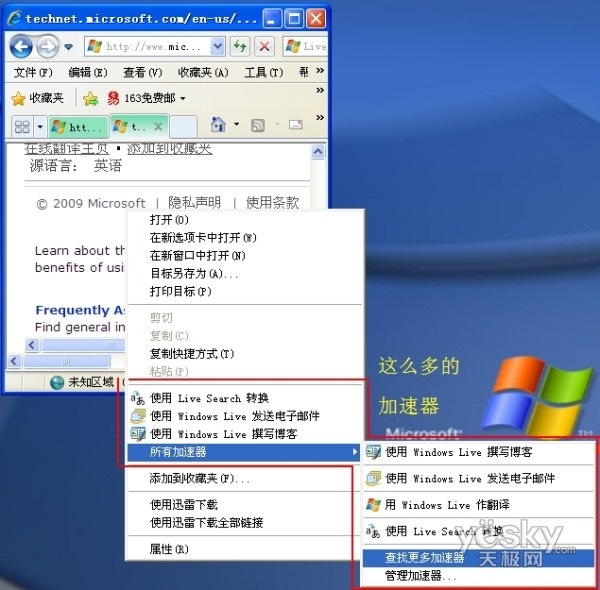Click submenu 使用 Windows Live 发送电子邮件 icon
The image size is (600, 590).
pos(373,479)
